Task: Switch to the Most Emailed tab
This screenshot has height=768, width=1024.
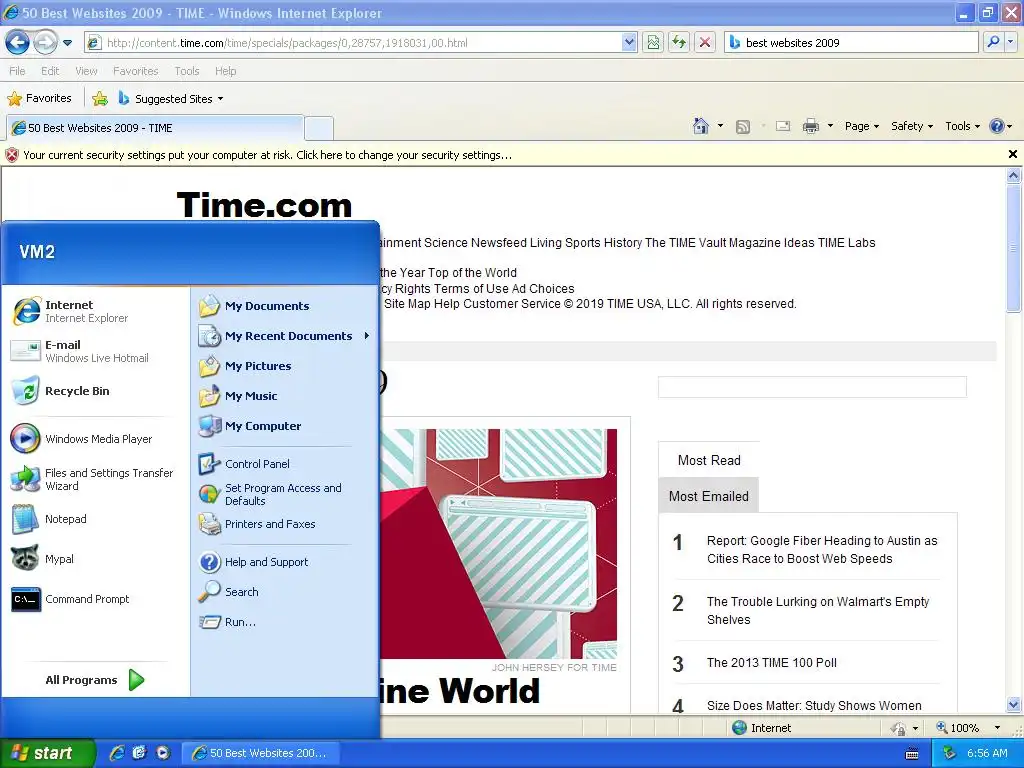Action: coord(709,496)
